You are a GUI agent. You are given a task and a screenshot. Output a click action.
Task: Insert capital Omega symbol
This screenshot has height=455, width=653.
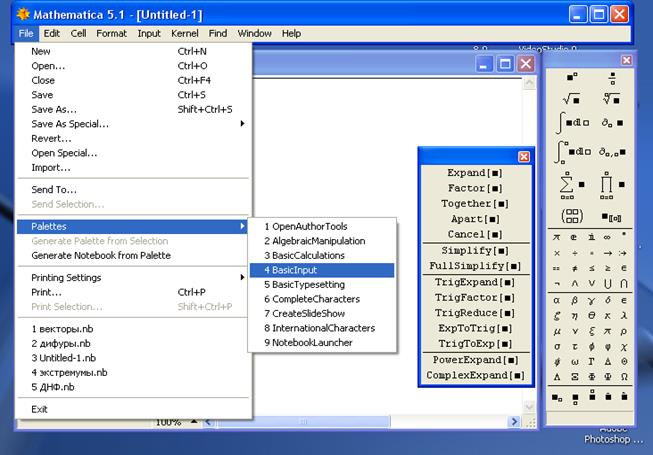624,377
